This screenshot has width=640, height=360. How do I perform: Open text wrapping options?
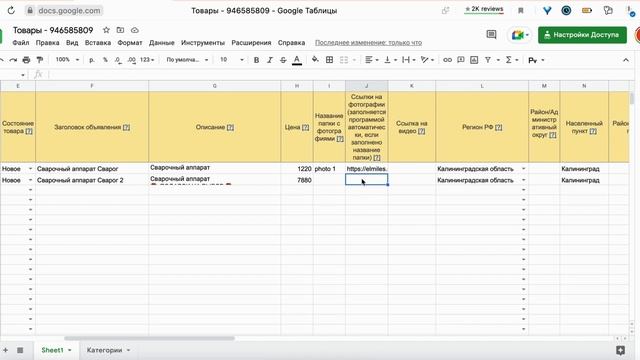(409, 60)
